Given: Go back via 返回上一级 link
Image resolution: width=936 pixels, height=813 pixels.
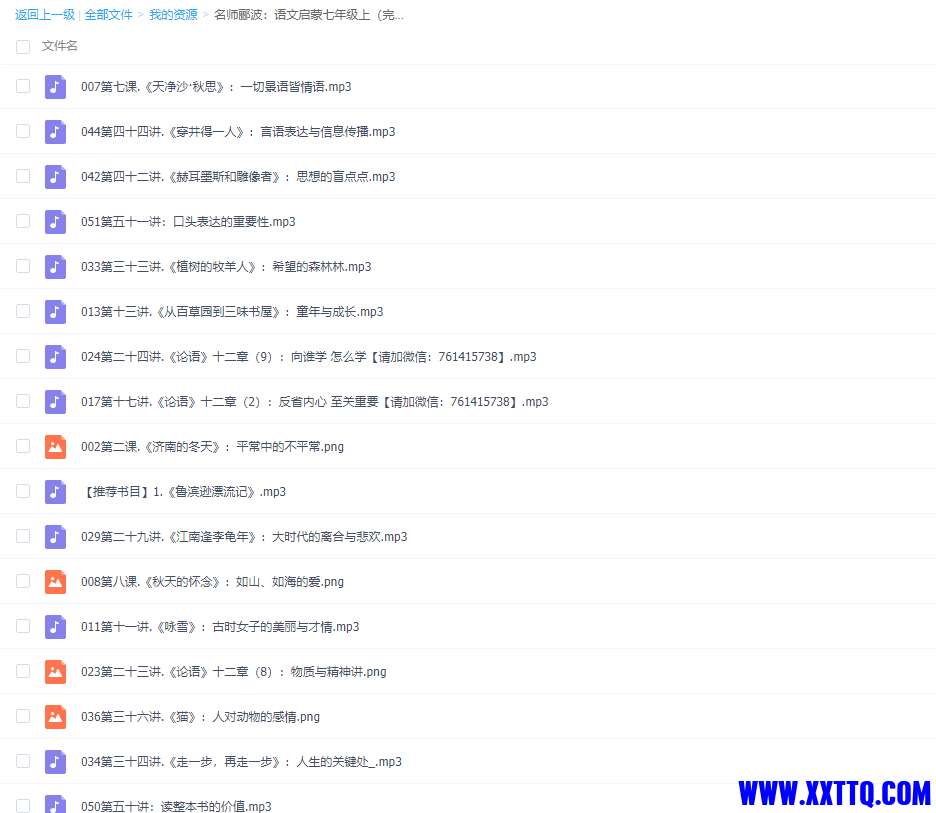Looking at the screenshot, I should [x=45, y=15].
